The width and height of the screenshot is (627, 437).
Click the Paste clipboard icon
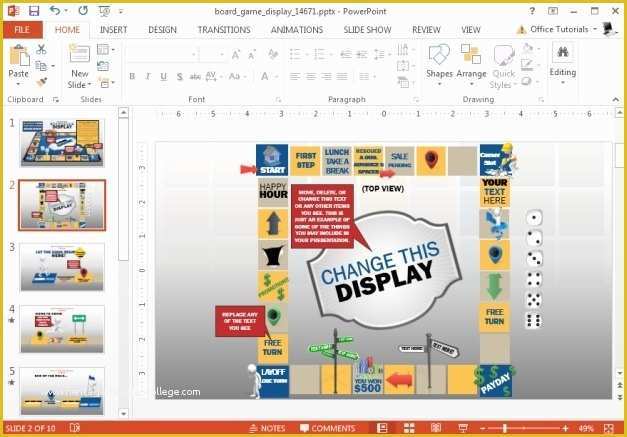tap(18, 55)
